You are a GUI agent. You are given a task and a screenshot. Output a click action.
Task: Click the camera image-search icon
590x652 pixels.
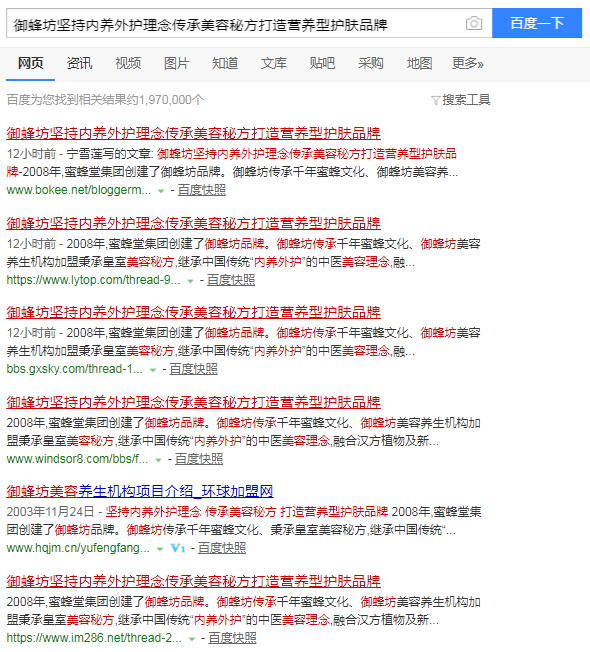[x=474, y=23]
